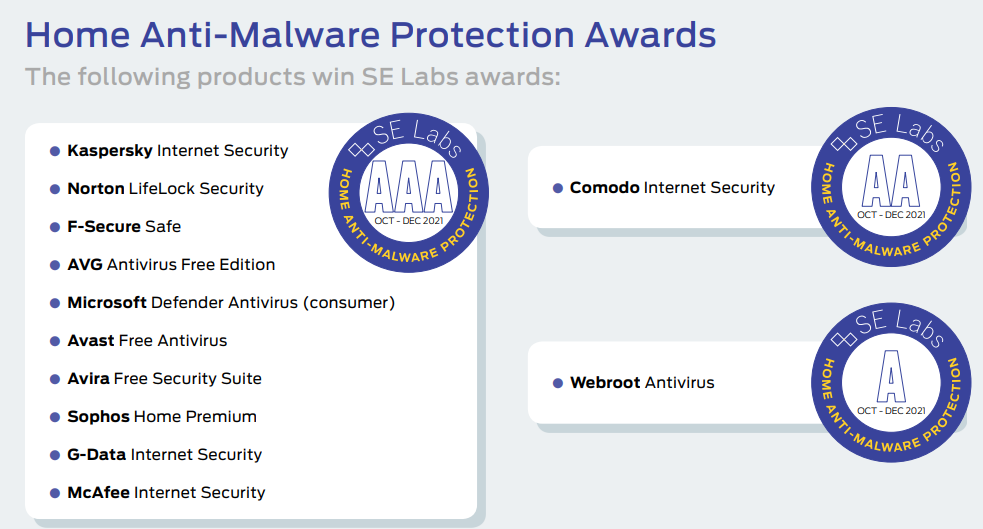The height and width of the screenshot is (529, 983).
Task: Click AVG Antivirus Free Edition
Action: coord(171,265)
